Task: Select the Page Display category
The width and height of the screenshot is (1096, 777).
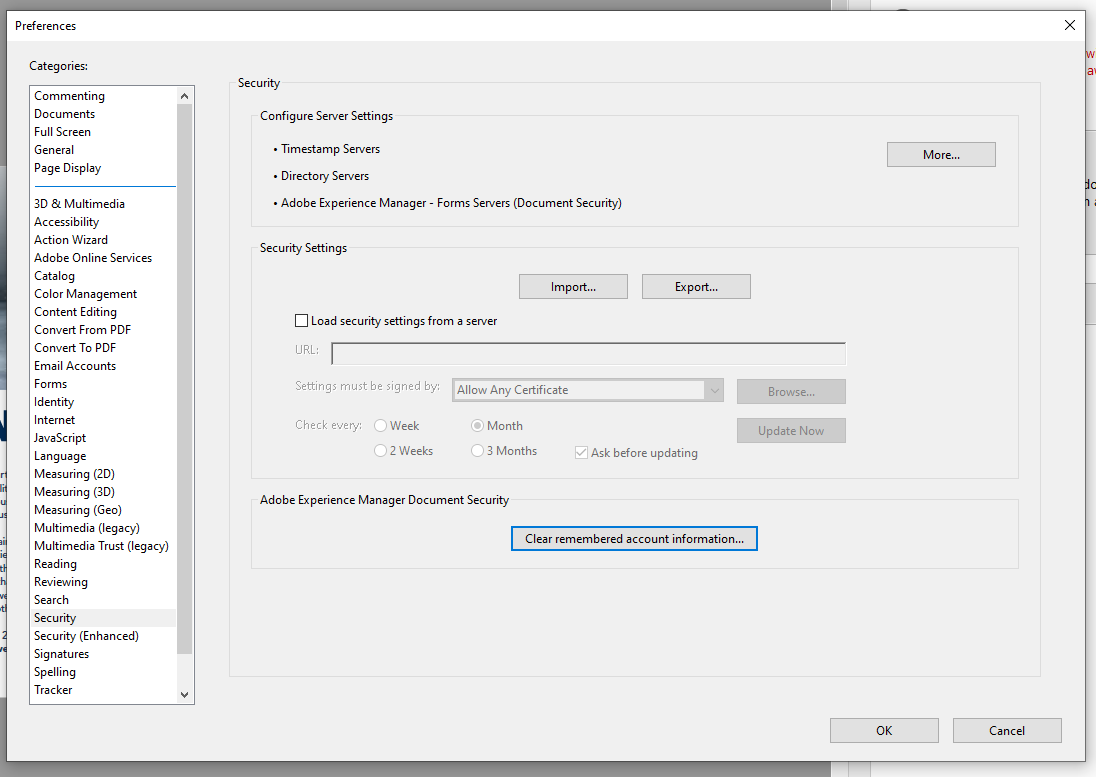Action: (67, 167)
